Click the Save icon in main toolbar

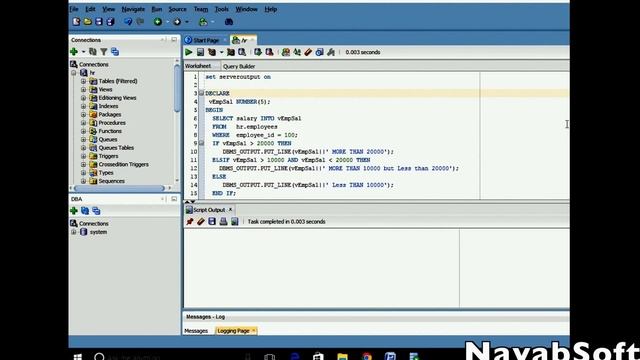point(99,22)
